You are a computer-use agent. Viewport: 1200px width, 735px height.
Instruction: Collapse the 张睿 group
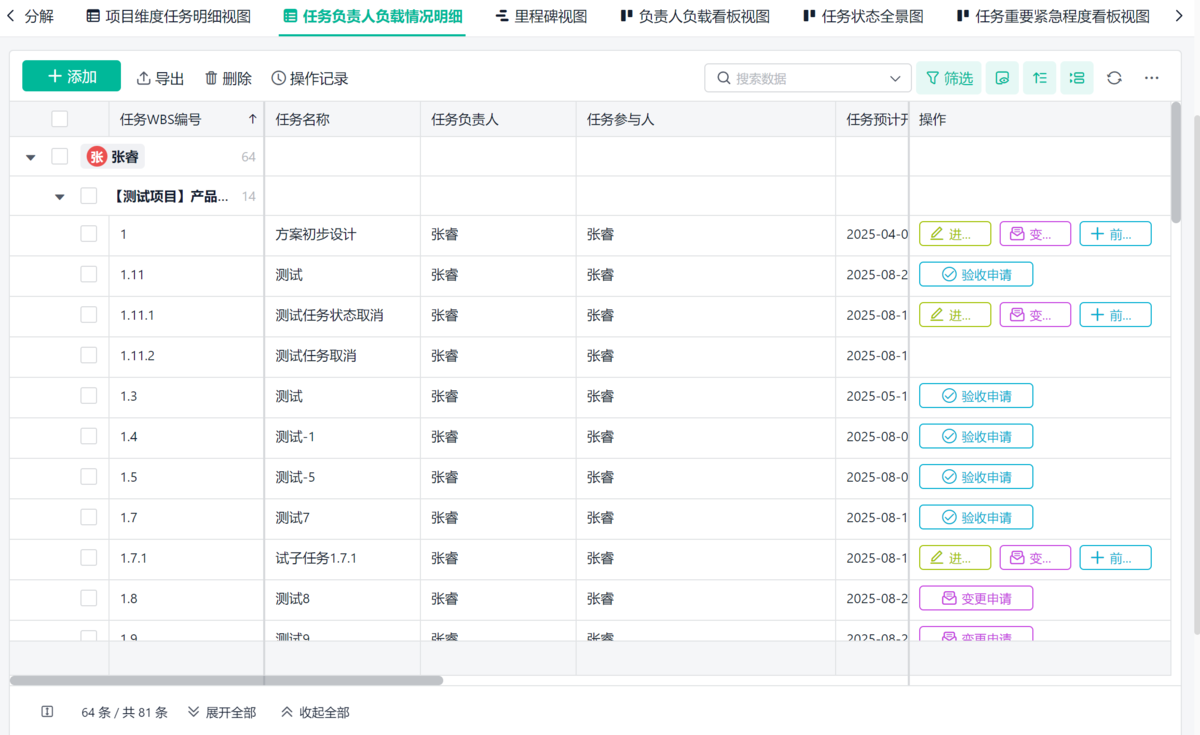(31, 157)
